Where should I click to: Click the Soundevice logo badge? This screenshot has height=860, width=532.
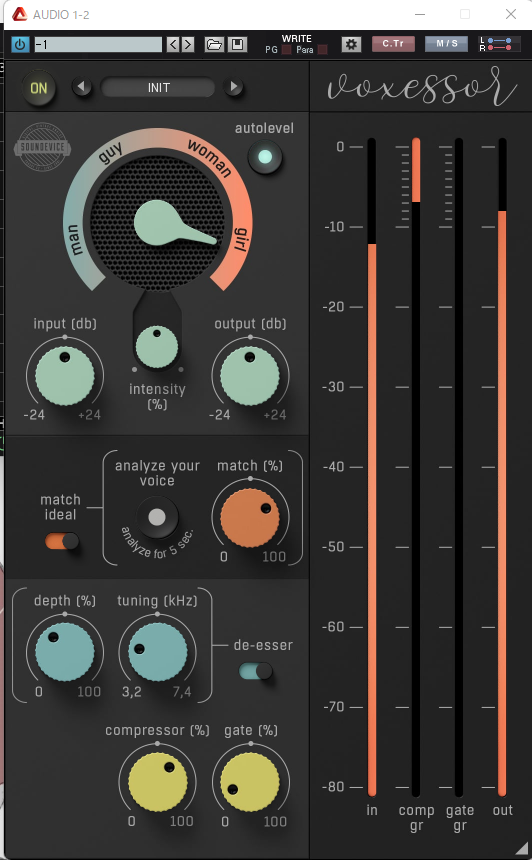tap(42, 147)
